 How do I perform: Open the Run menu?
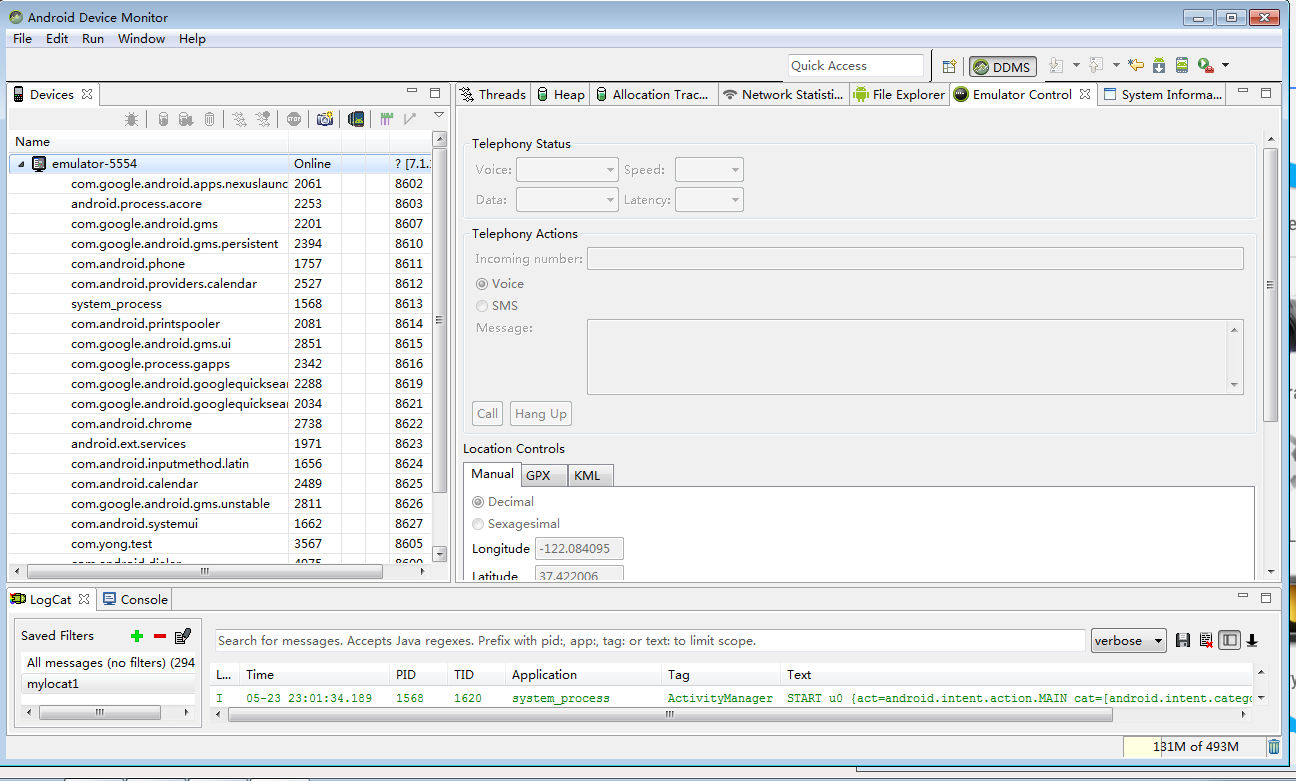[93, 39]
